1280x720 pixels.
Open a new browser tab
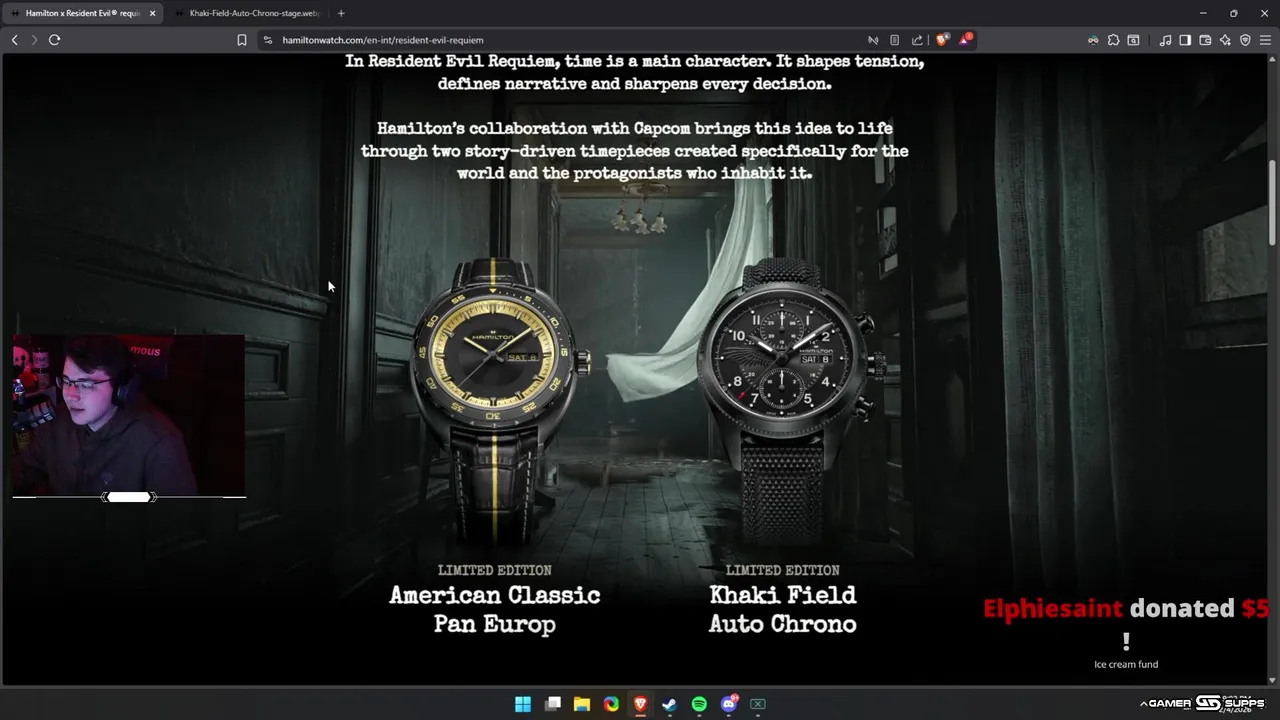pos(341,13)
